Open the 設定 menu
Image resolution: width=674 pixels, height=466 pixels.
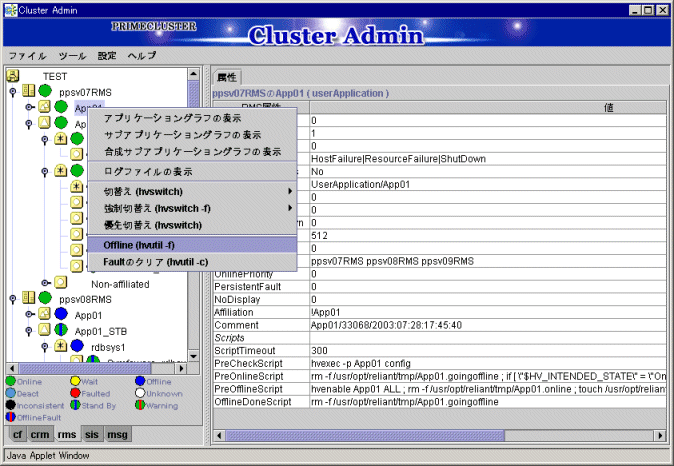[x=107, y=56]
